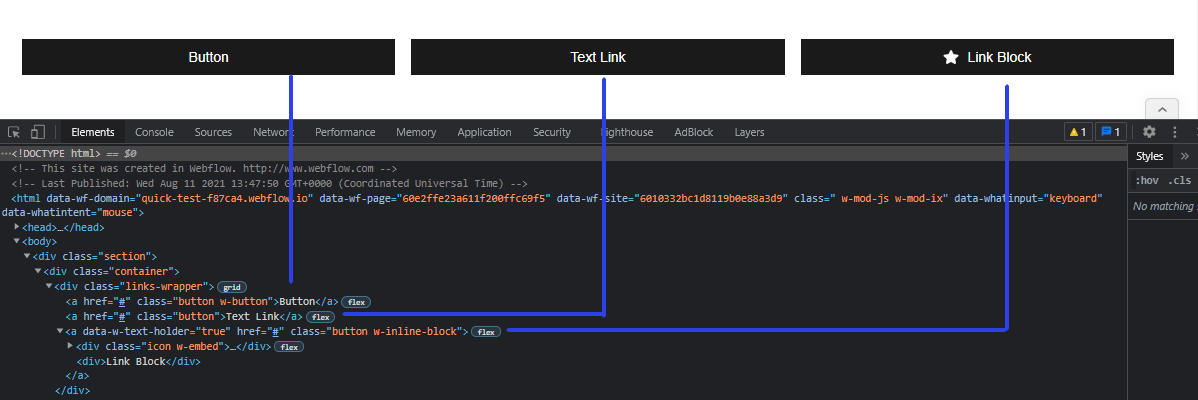1198x400 pixels.
Task: Open the AdBlock tab
Action: [x=694, y=132]
